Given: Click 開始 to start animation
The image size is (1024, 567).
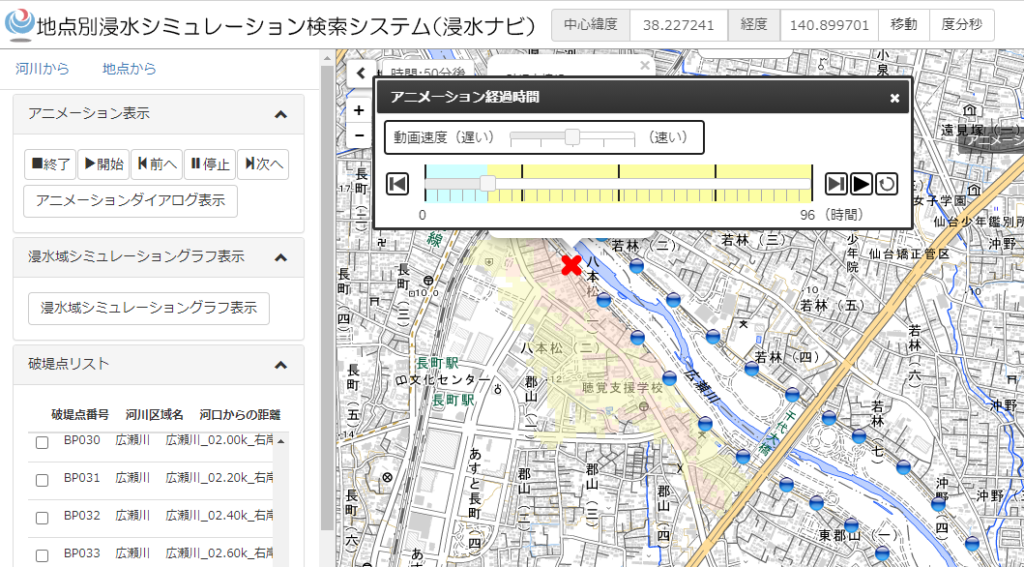Looking at the screenshot, I should [x=103, y=164].
